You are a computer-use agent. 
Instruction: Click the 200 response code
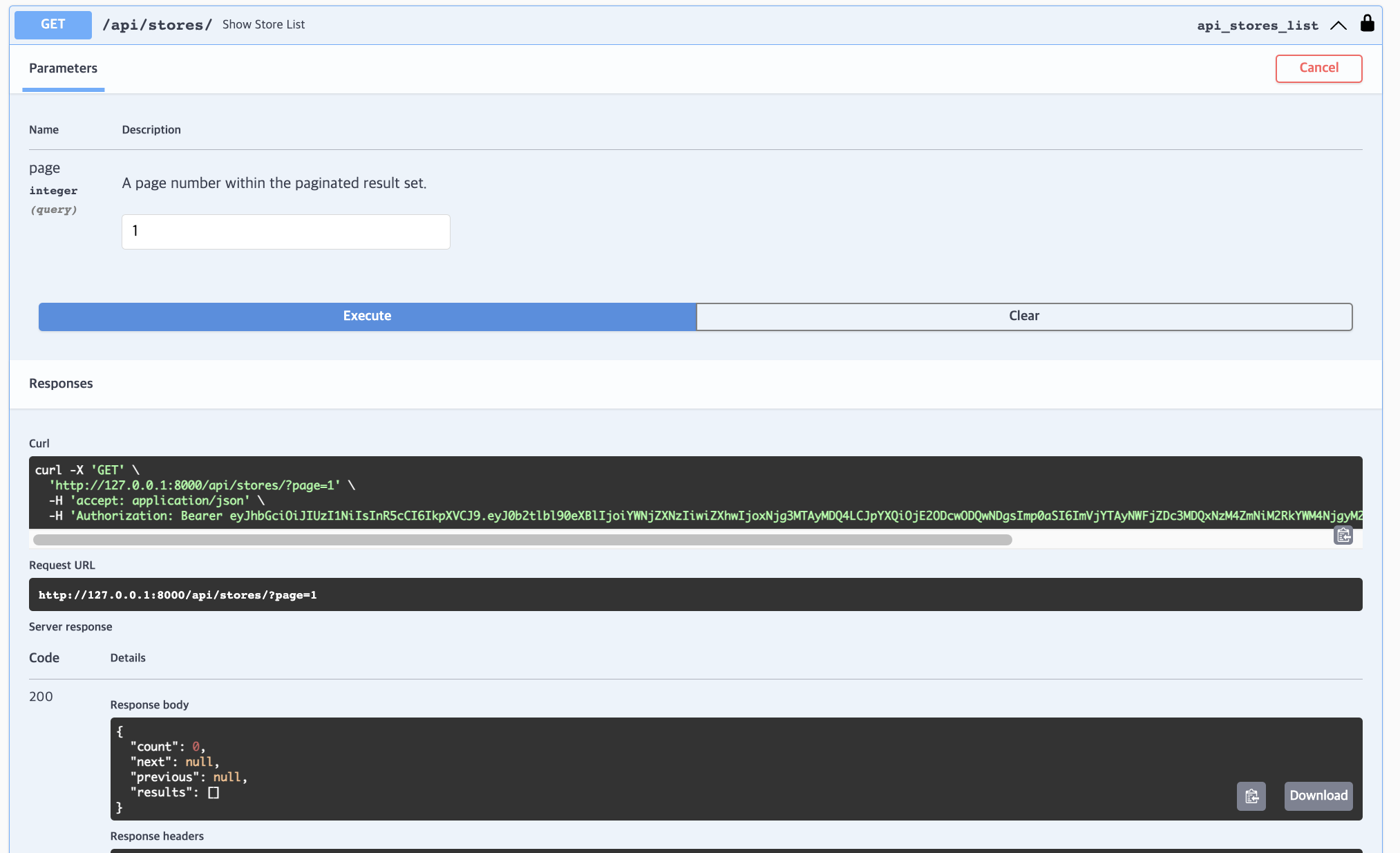[x=41, y=697]
